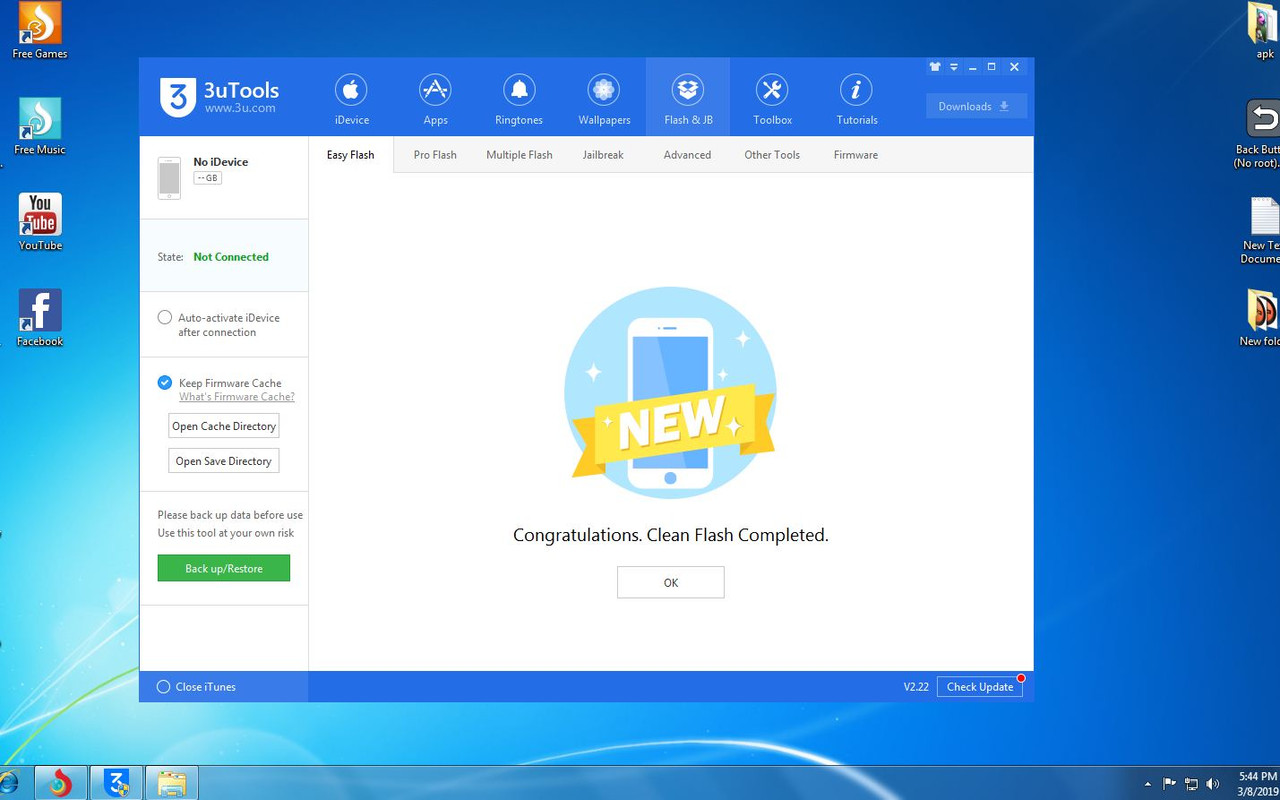Open the YouTube desktop shortcut
The height and width of the screenshot is (800, 1280).
click(40, 222)
